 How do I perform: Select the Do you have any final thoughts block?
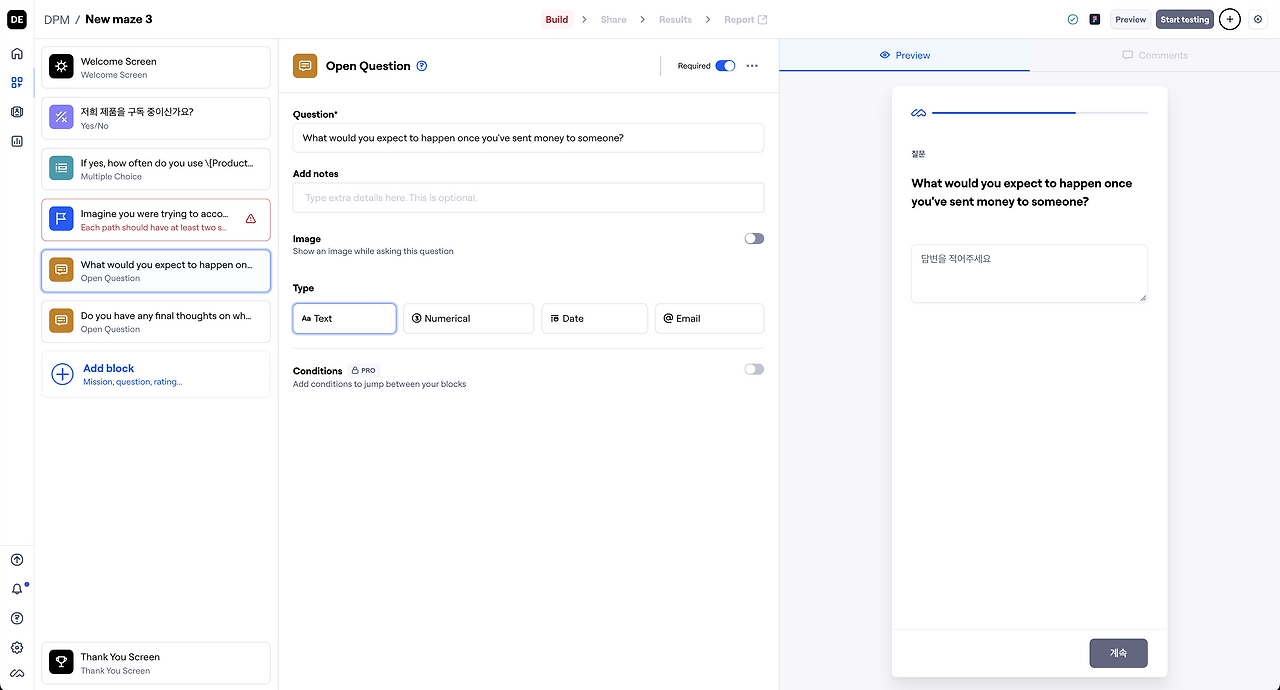(x=156, y=322)
